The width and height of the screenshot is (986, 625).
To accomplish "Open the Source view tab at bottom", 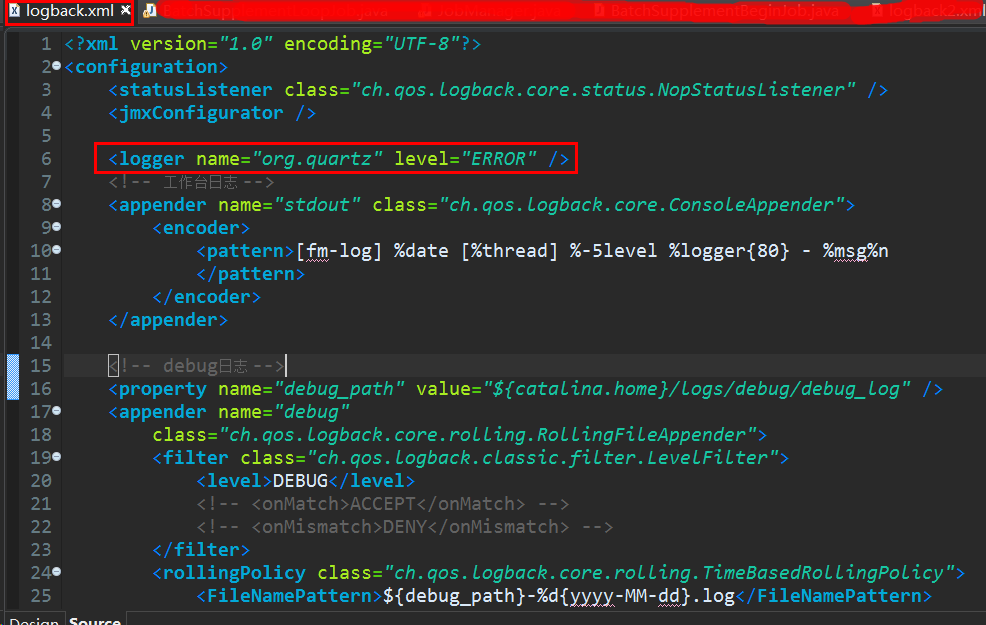I will tap(95, 619).
